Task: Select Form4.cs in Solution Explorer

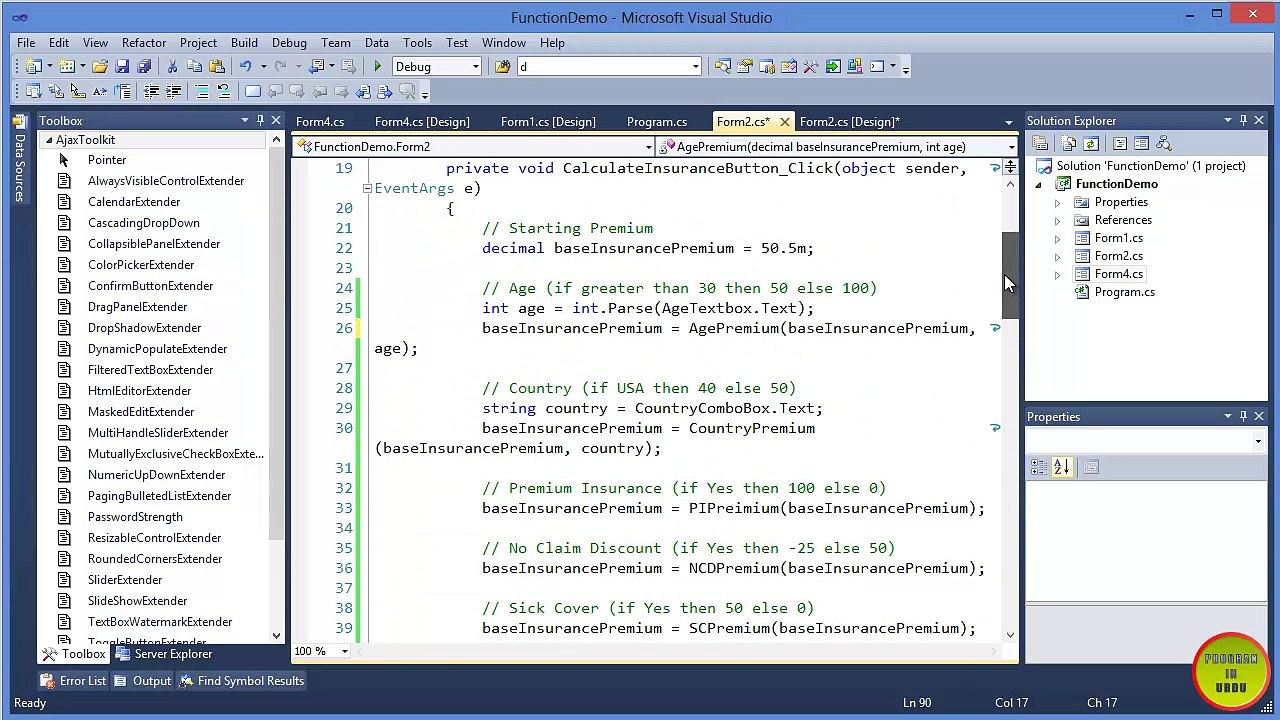Action: (1118, 274)
